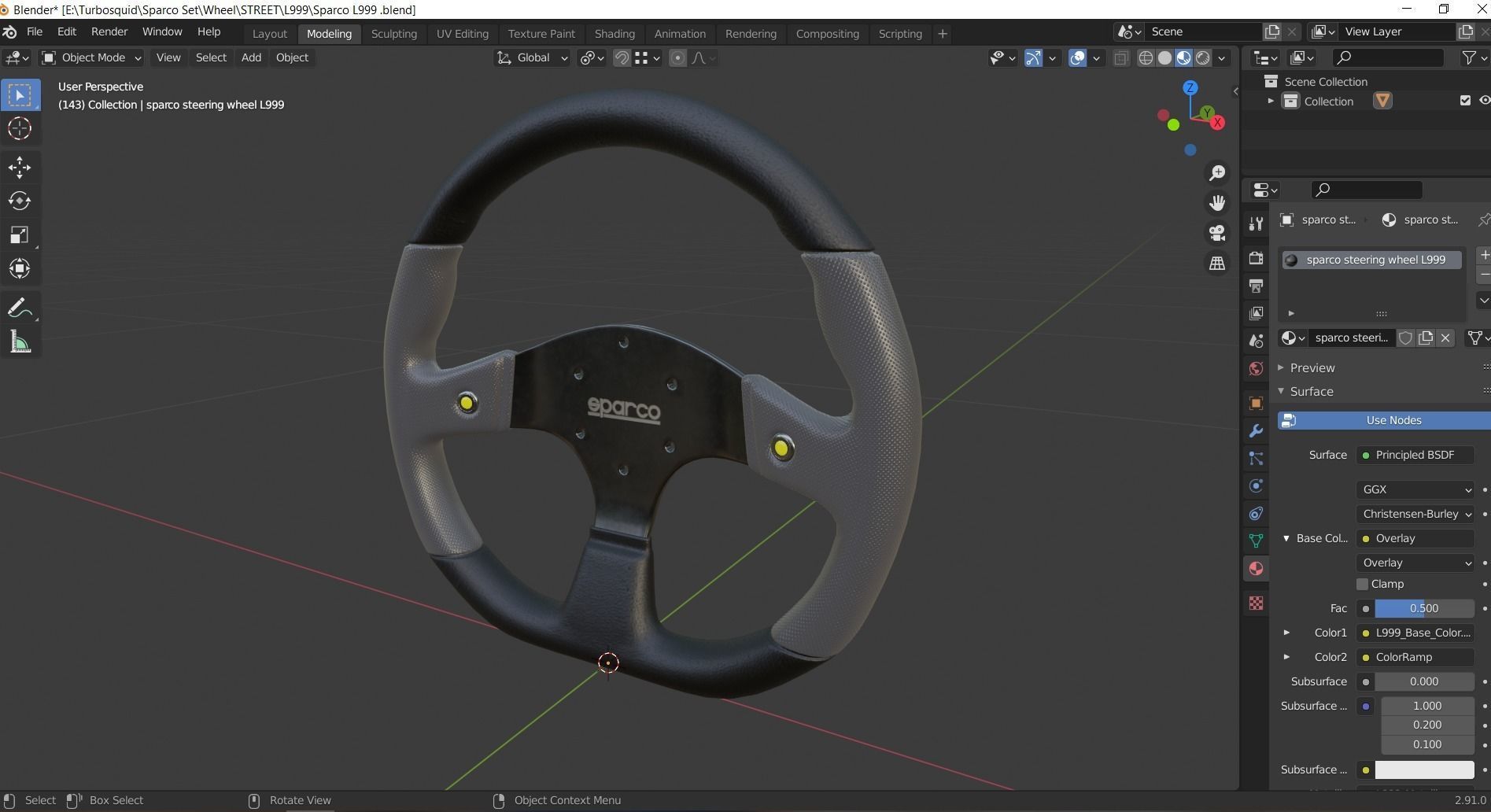Open the Object Data properties tab
1491x812 pixels.
(x=1256, y=541)
